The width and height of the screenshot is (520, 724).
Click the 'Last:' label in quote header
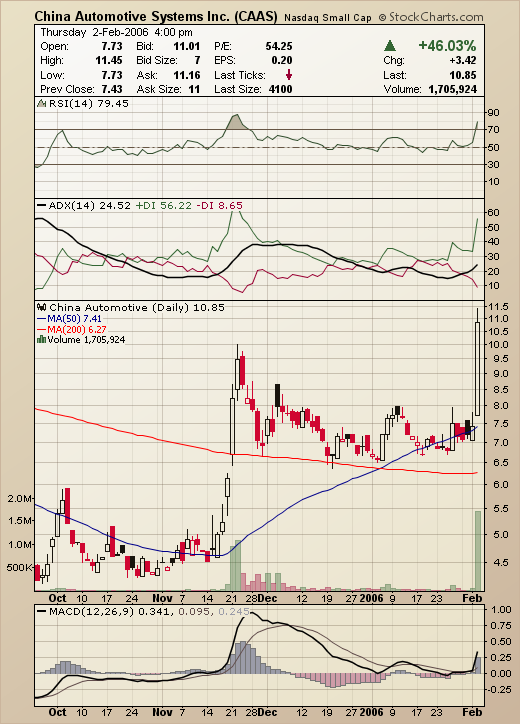pos(395,75)
